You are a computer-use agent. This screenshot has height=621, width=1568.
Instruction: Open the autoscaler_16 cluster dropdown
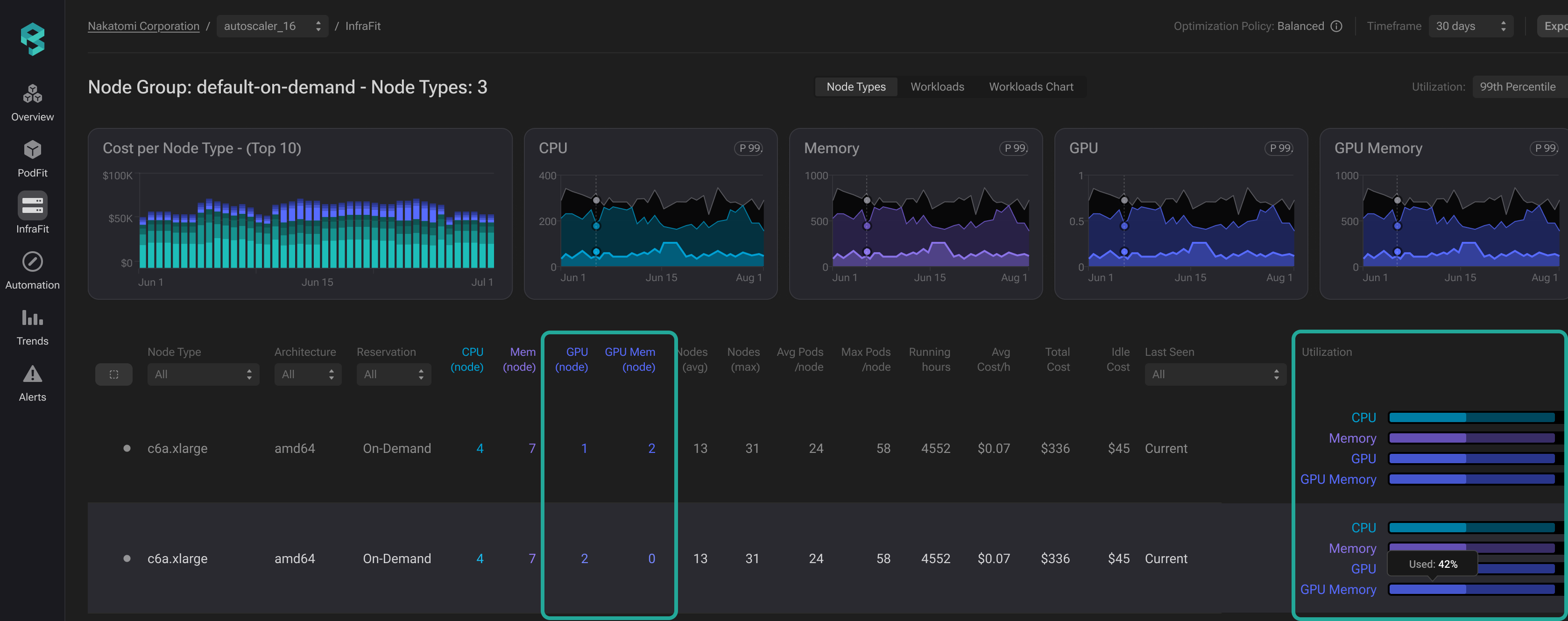272,26
